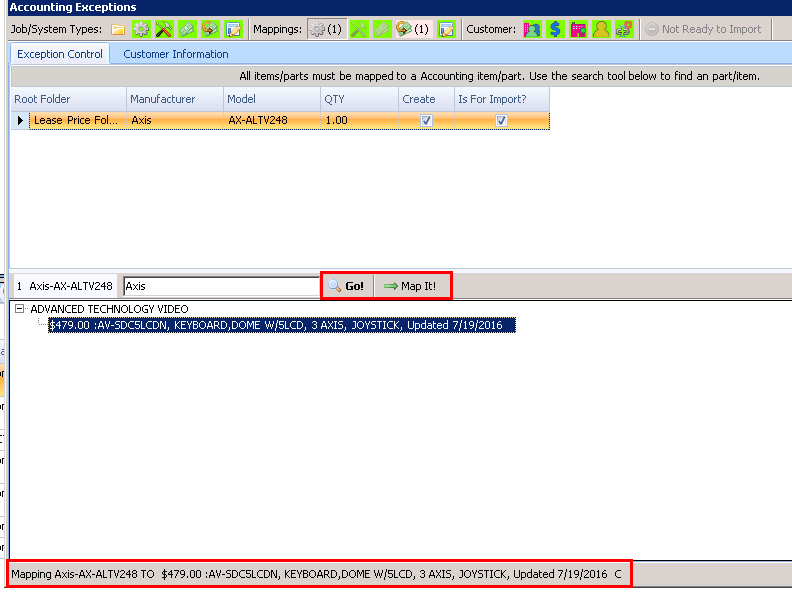Click the folder icon under Job/System Types
792x593 pixels.
[118, 29]
